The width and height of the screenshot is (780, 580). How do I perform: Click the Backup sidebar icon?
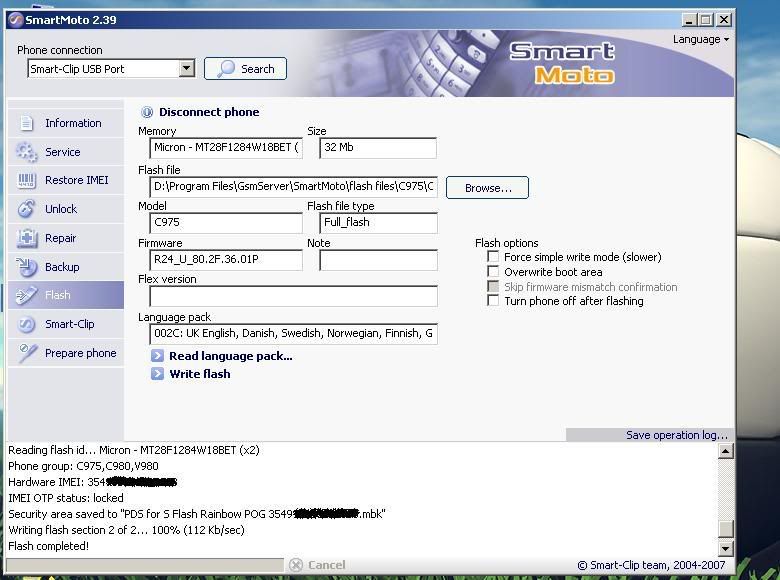click(x=26, y=267)
